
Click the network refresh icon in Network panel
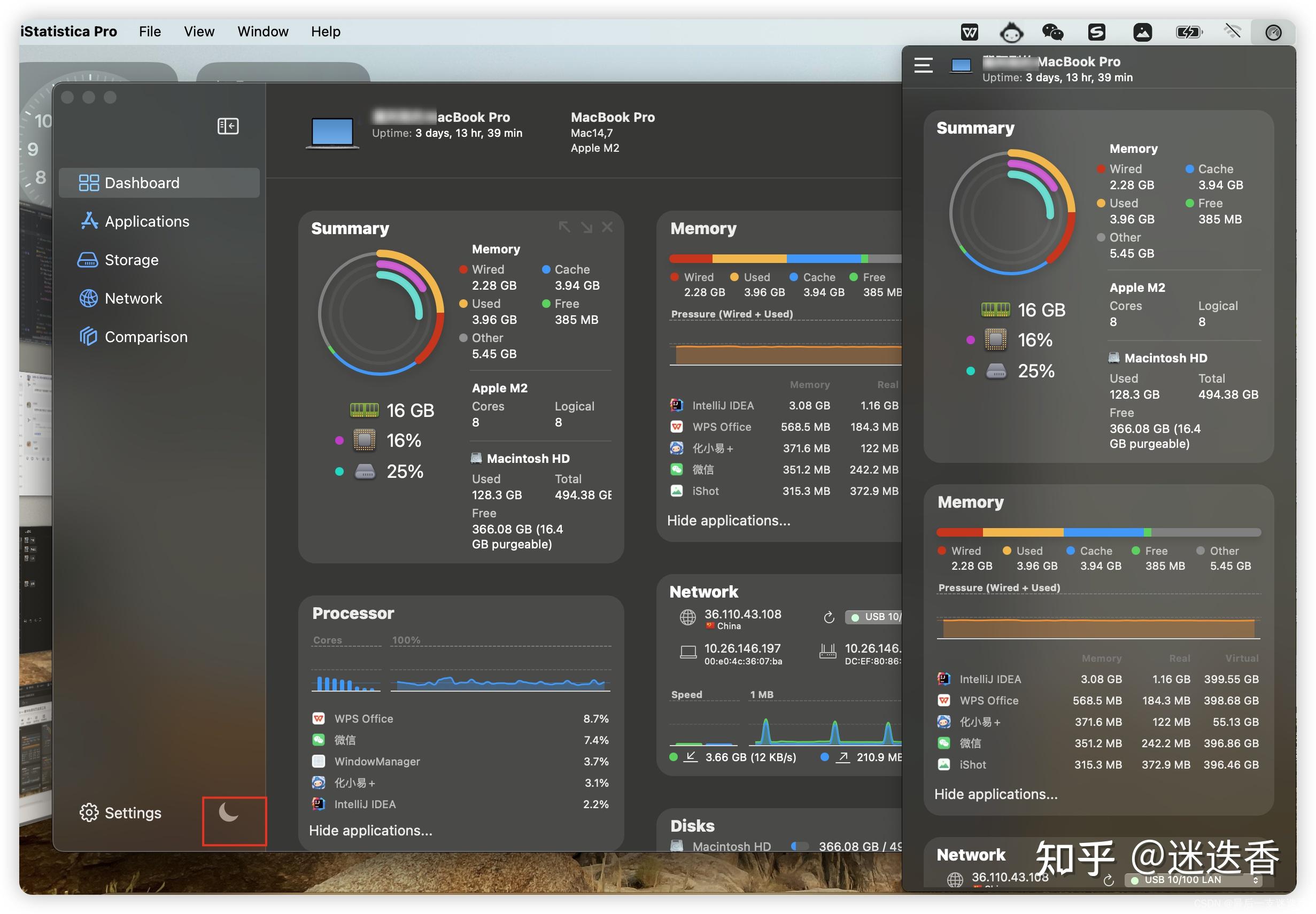[829, 617]
